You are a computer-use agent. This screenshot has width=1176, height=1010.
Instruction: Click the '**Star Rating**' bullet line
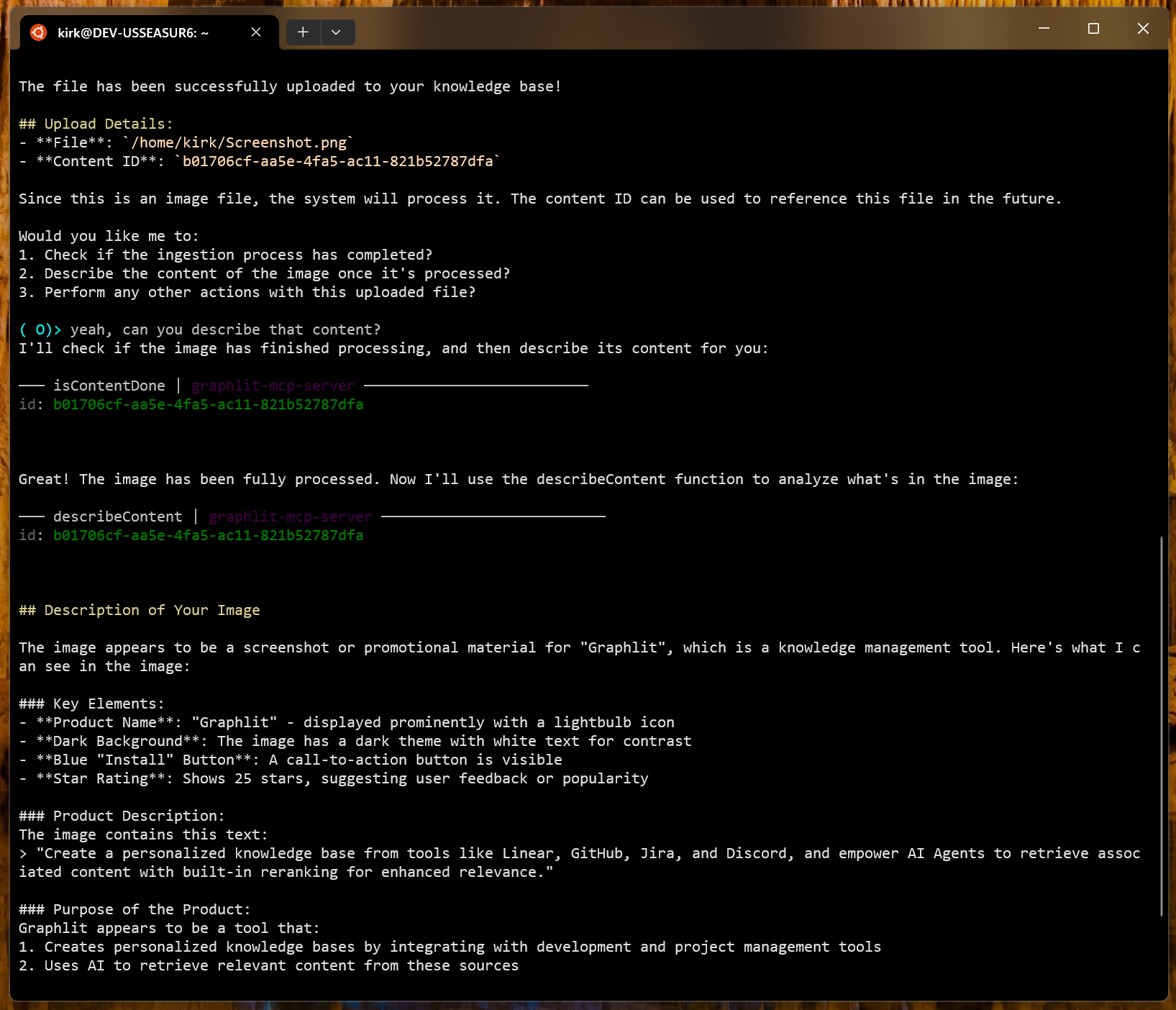[334, 778]
